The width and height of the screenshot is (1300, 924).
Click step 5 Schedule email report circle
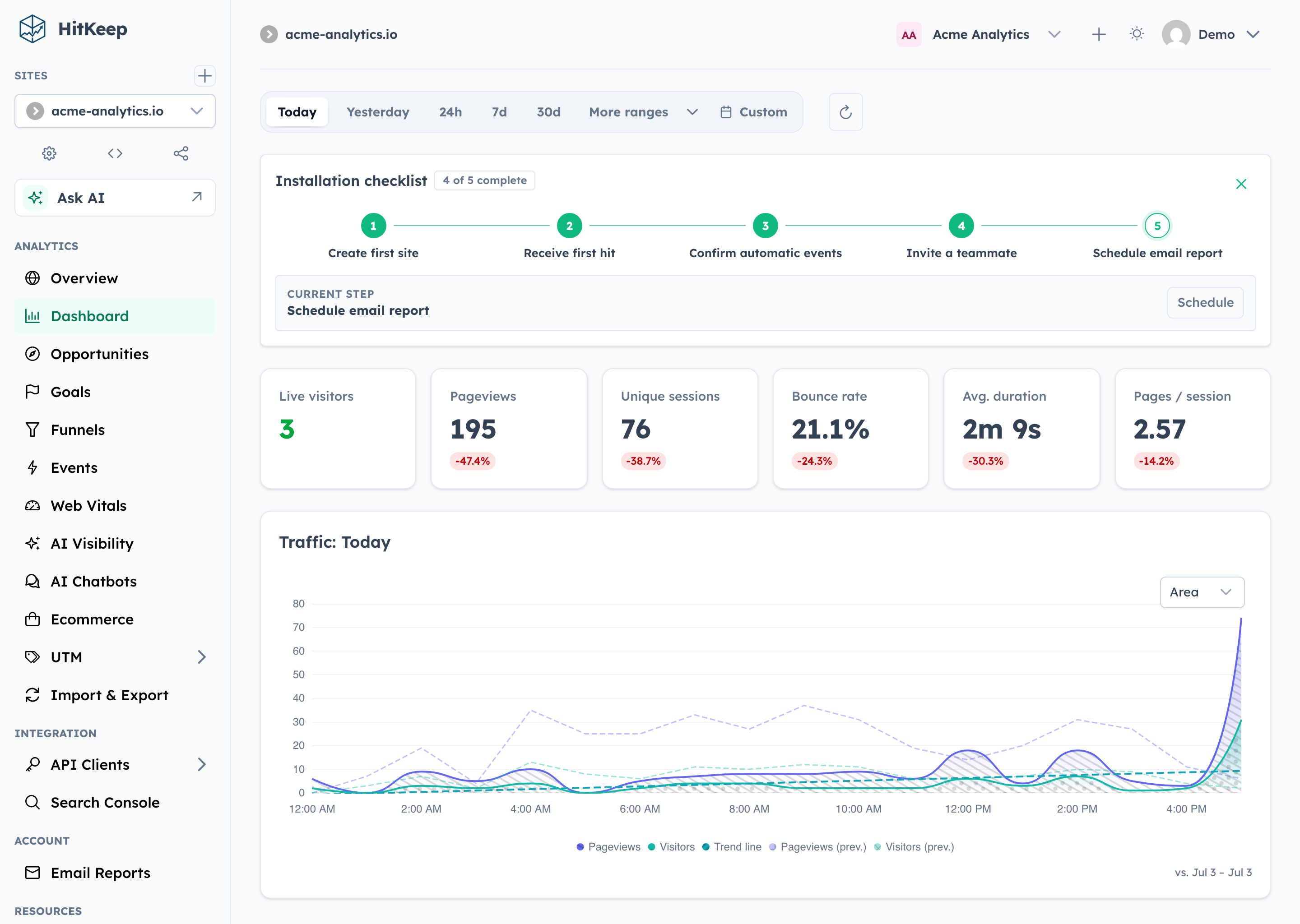tap(1157, 226)
